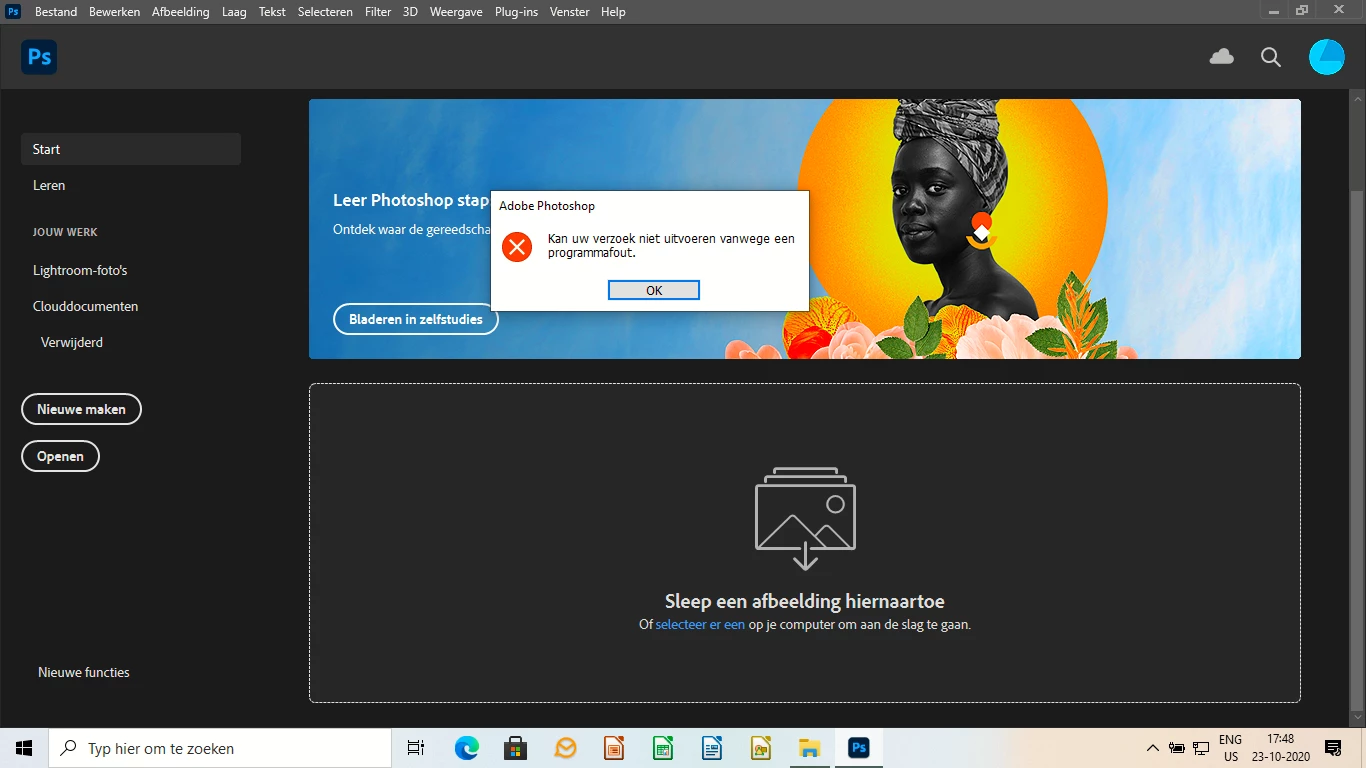Open Microsoft Store from taskbar
Viewport: 1366px width, 768px height.
click(x=516, y=748)
